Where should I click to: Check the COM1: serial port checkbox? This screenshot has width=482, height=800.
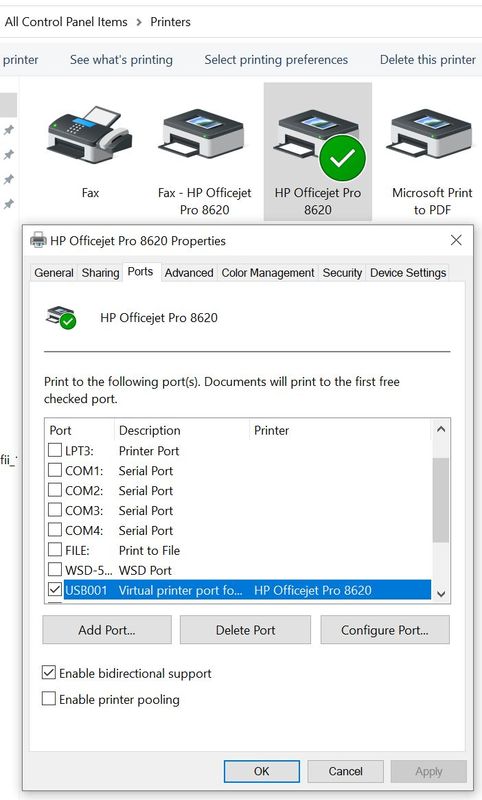(x=55, y=470)
